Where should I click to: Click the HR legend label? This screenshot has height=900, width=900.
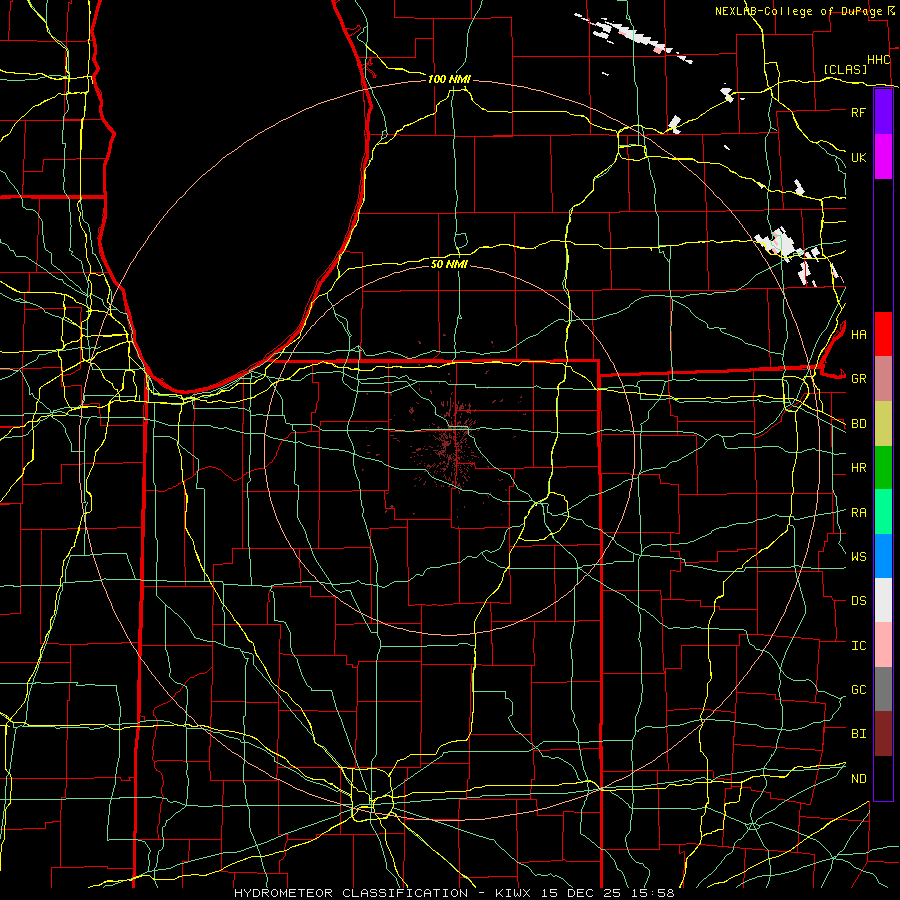pos(858,468)
